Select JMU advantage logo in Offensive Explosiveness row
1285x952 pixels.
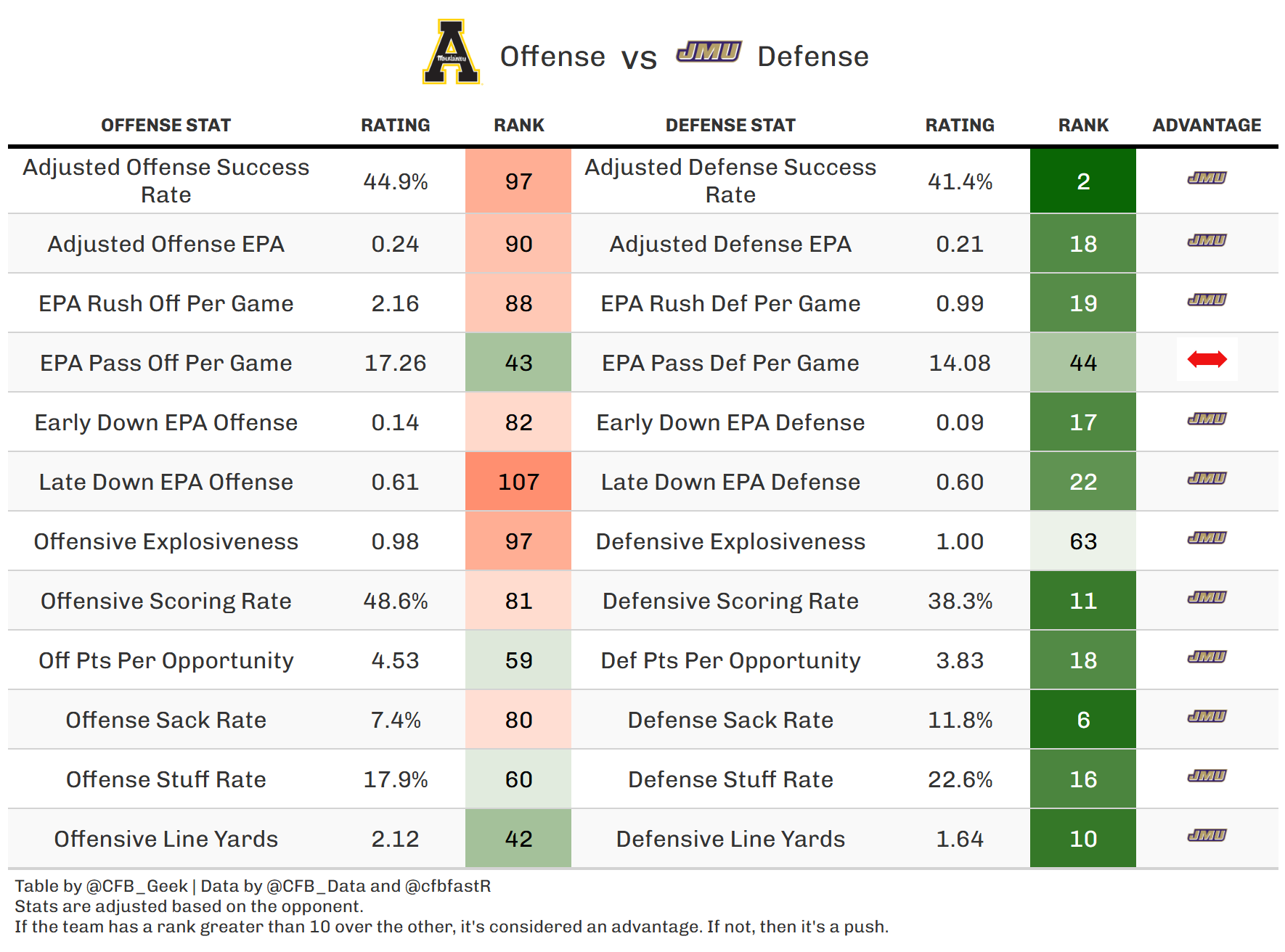(x=1207, y=538)
